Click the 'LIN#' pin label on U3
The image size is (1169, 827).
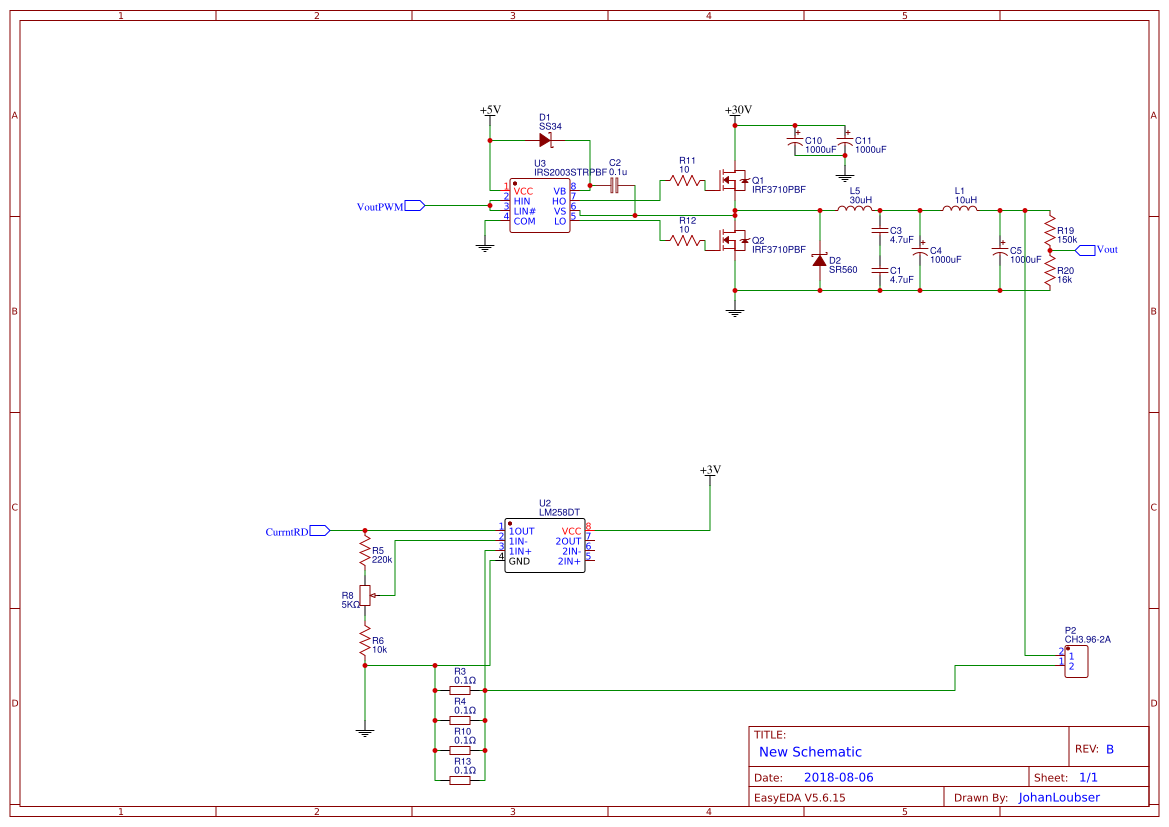(524, 211)
